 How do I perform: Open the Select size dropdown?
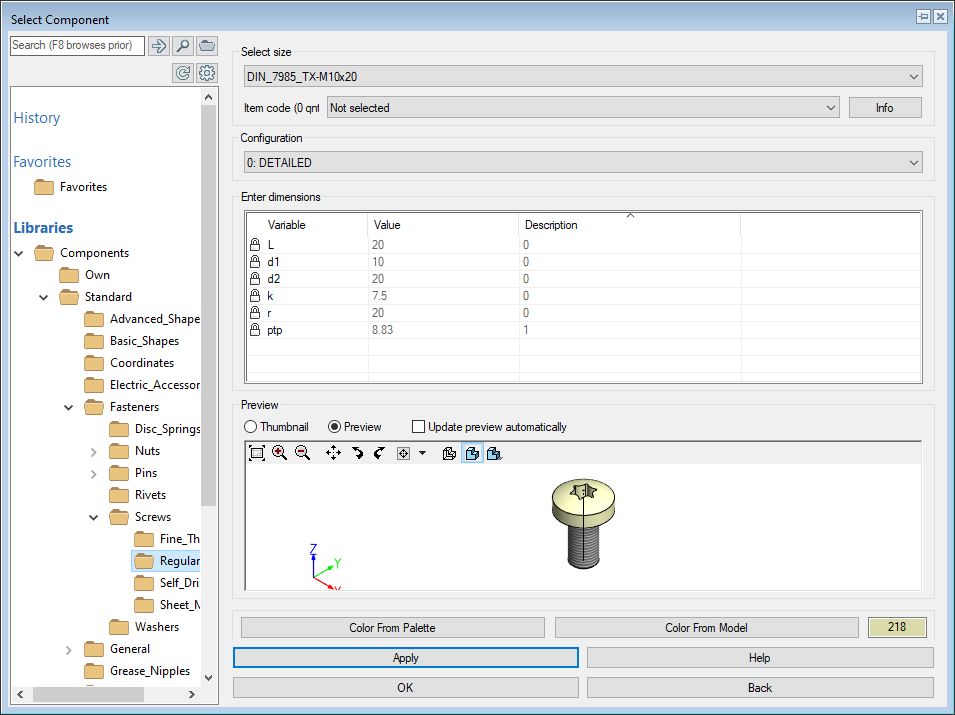click(x=582, y=77)
